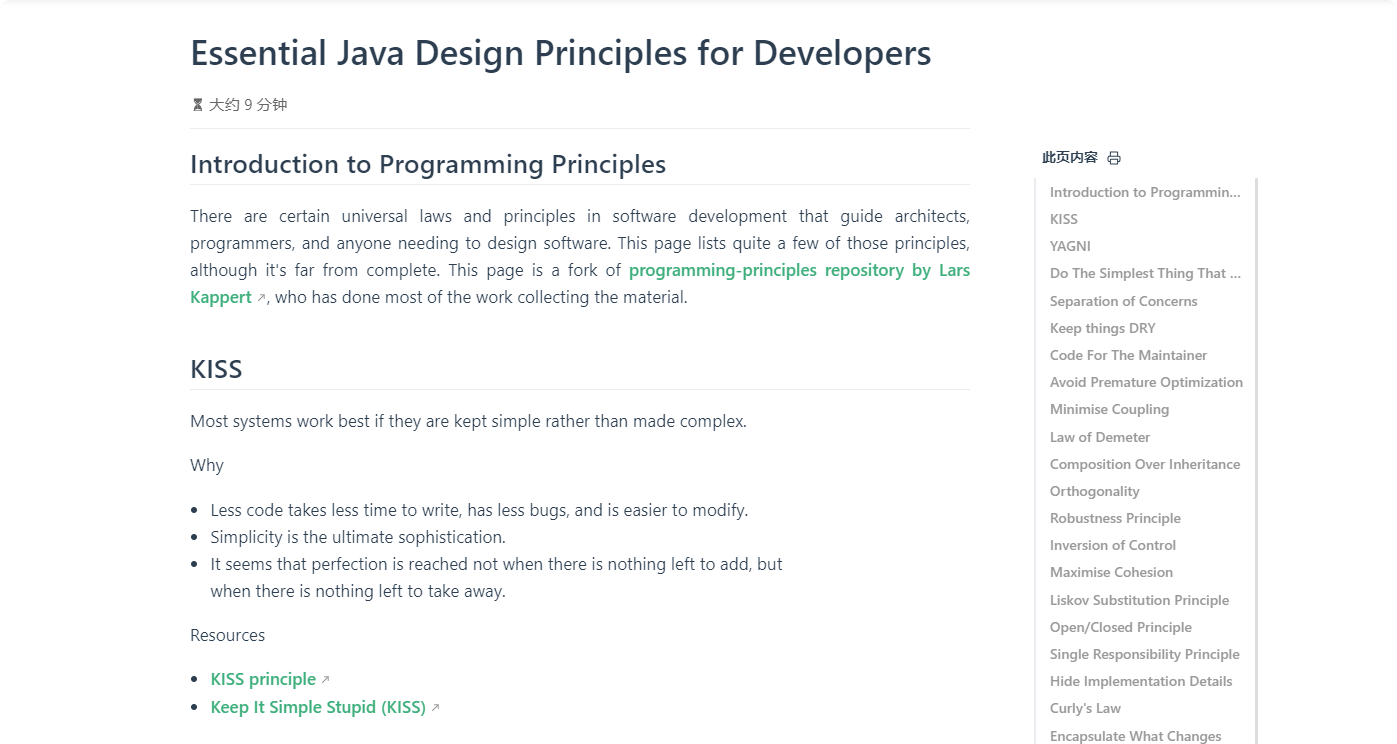Click the hourglass reading-time icon
1397x744 pixels.
[x=197, y=104]
